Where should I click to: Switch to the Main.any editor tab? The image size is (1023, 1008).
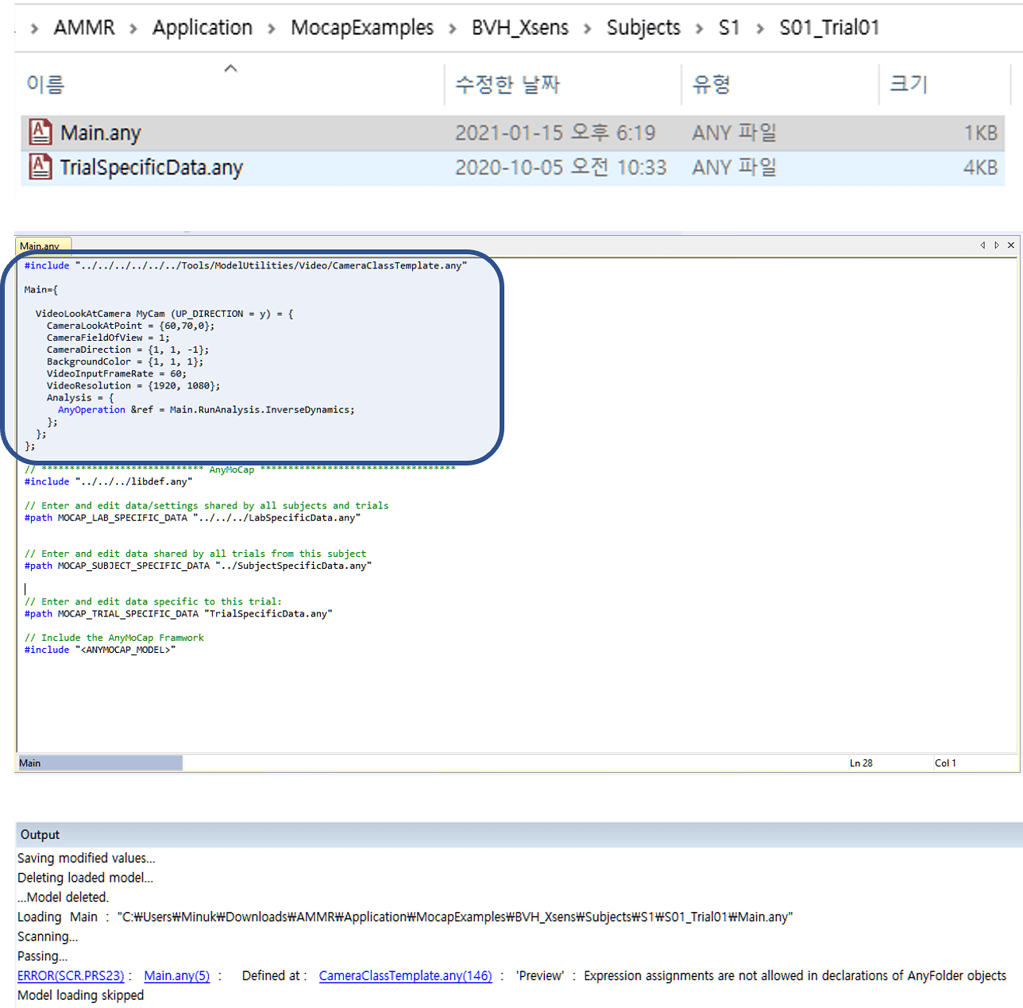pyautogui.click(x=42, y=244)
